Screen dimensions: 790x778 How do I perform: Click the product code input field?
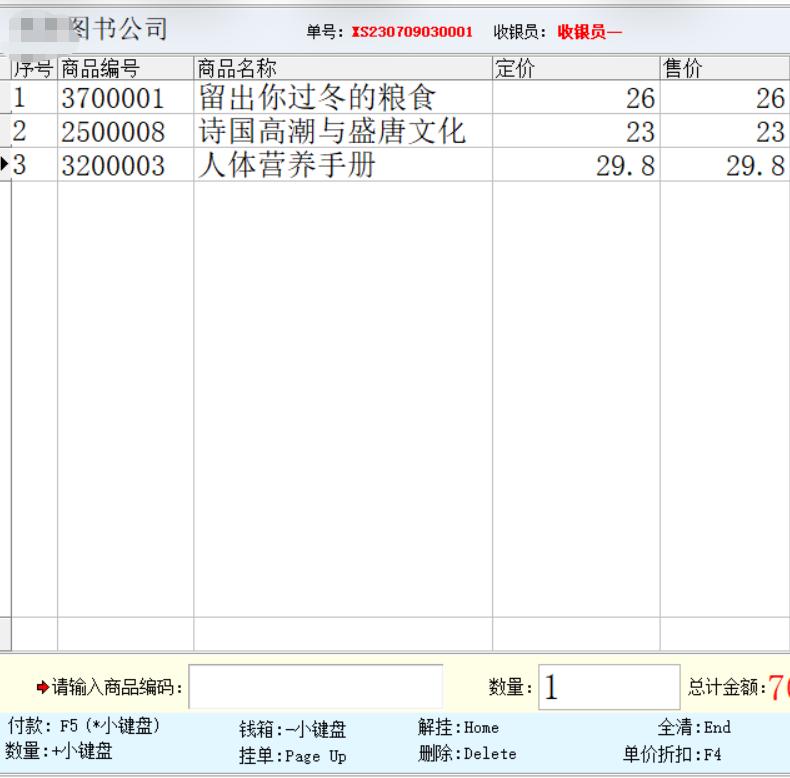tap(316, 686)
